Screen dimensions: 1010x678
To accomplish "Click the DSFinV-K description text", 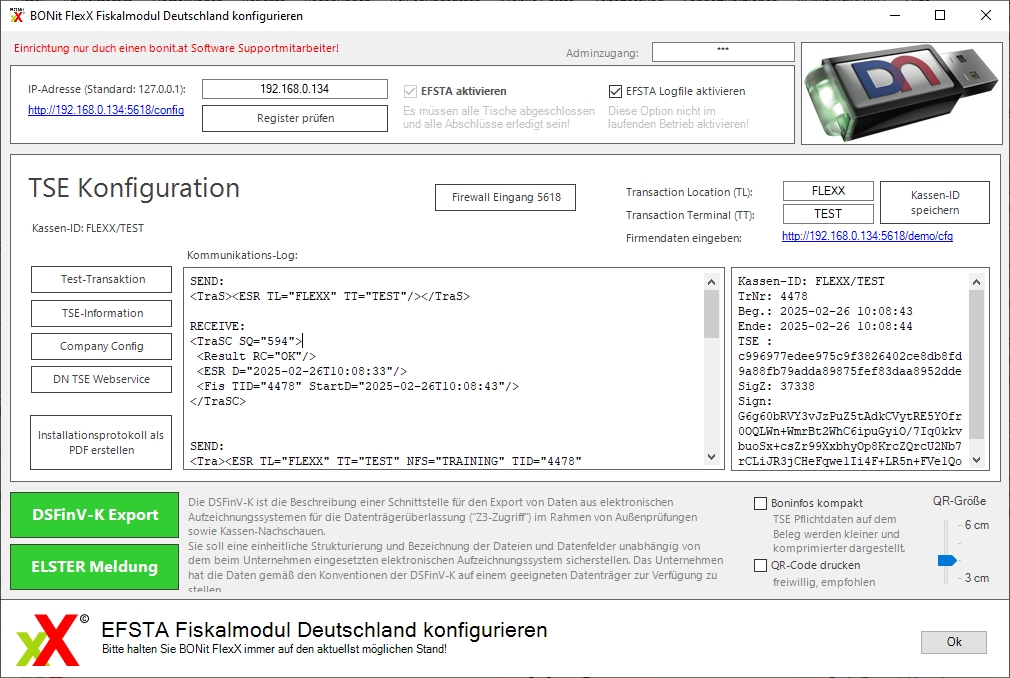I will pos(455,545).
